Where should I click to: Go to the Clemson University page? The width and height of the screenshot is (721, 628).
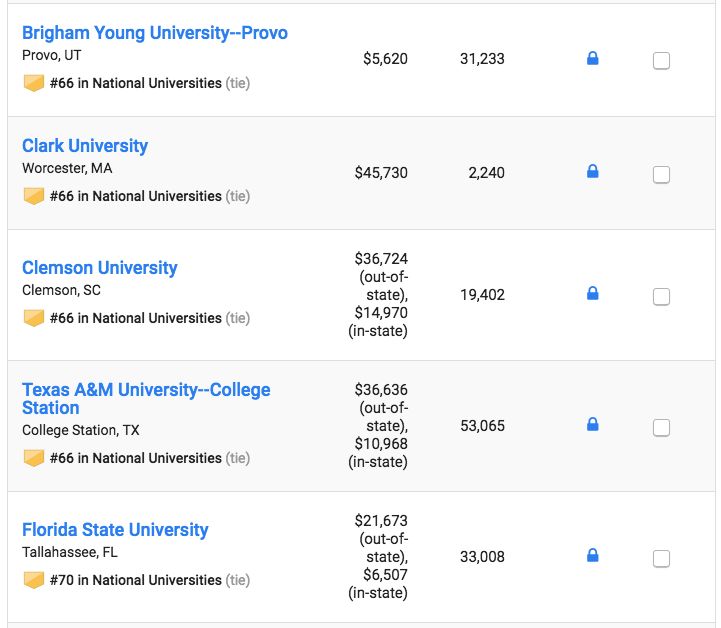pyautogui.click(x=100, y=268)
